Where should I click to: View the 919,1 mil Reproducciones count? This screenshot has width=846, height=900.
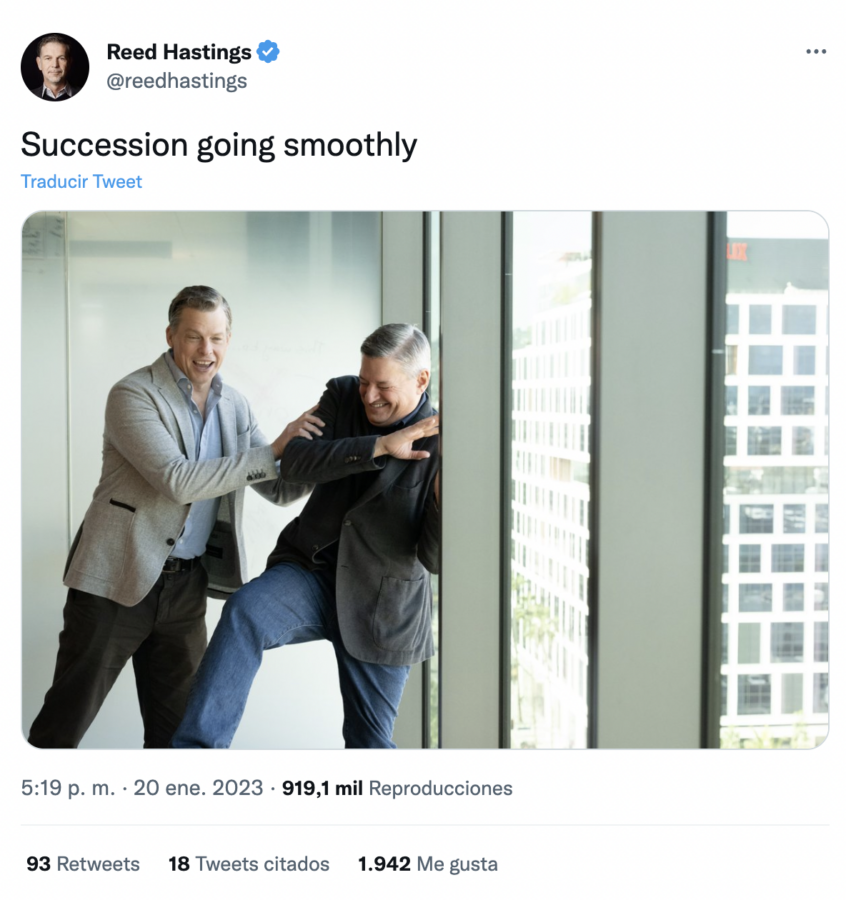397,788
